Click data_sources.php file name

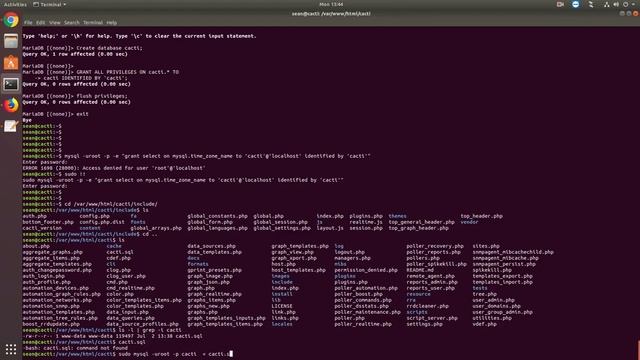(x=211, y=246)
